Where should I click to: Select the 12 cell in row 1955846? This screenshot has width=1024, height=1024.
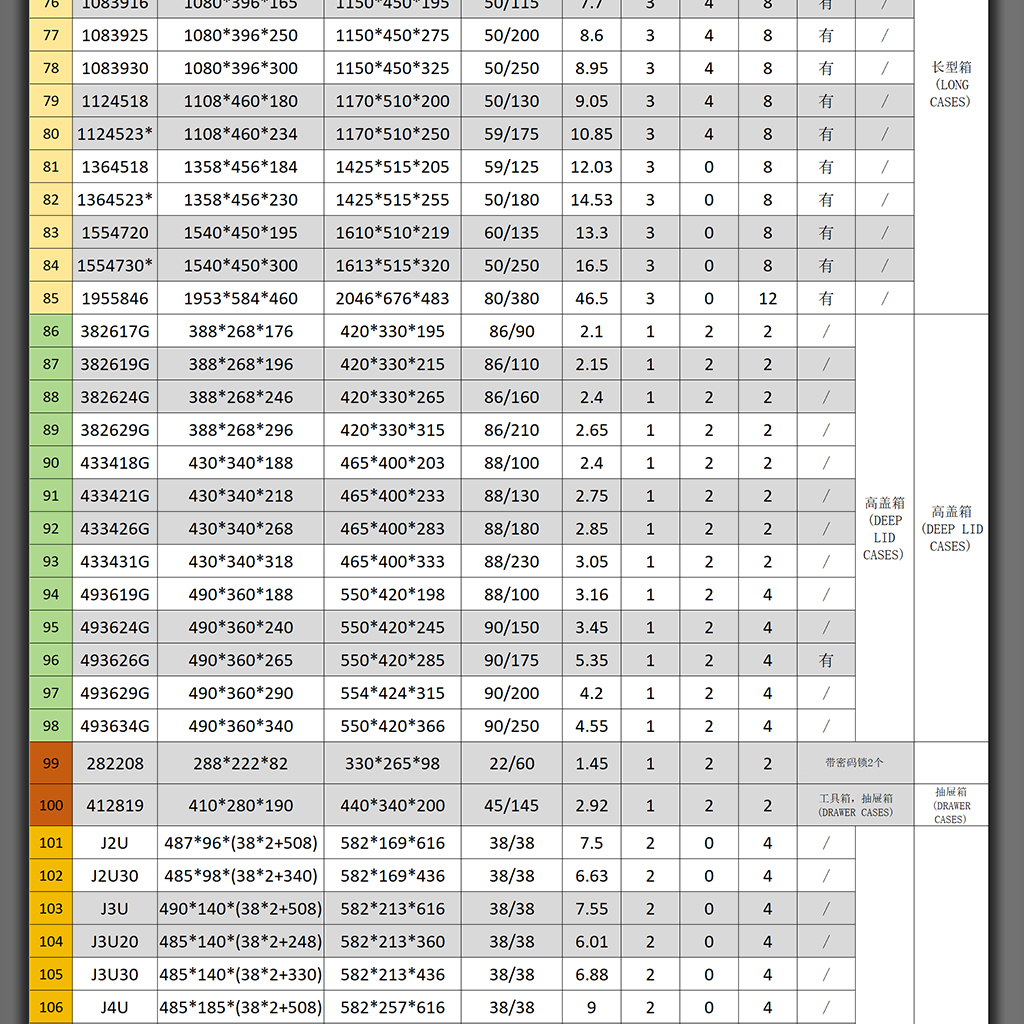pyautogui.click(x=768, y=298)
